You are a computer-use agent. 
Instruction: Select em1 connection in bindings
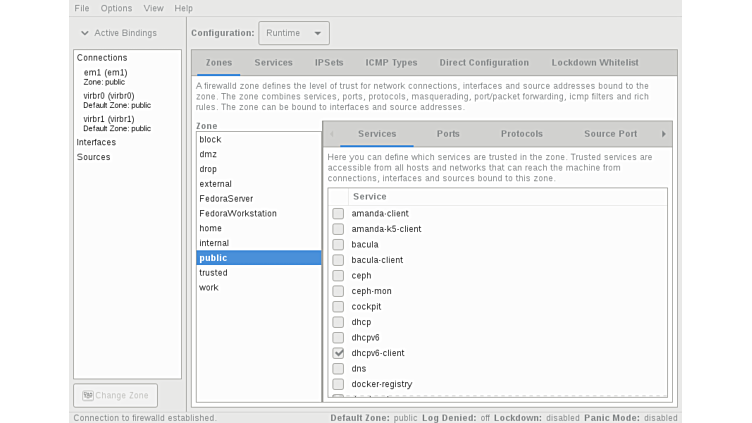[104, 73]
